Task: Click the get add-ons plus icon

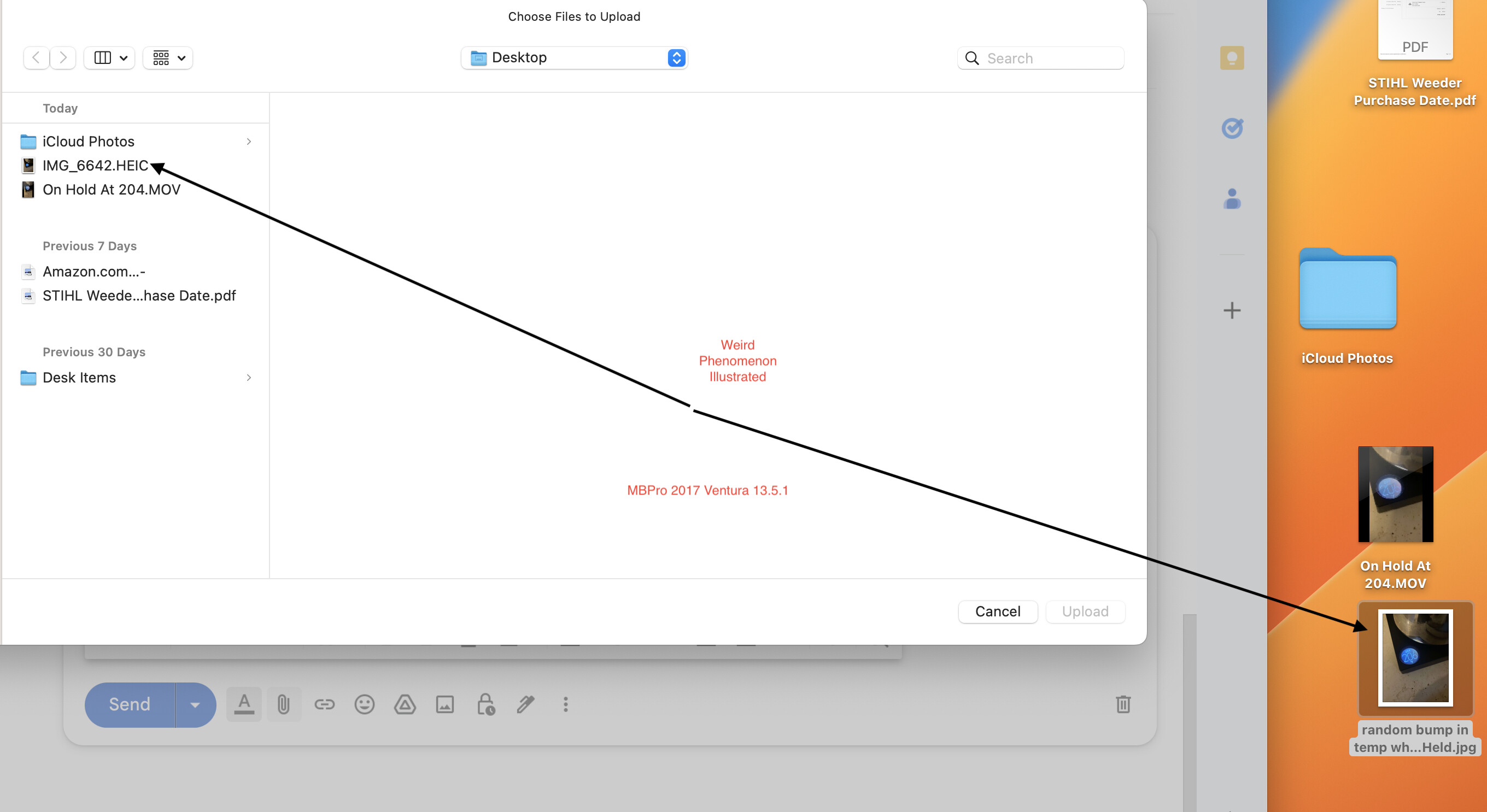Action: pyautogui.click(x=1232, y=310)
